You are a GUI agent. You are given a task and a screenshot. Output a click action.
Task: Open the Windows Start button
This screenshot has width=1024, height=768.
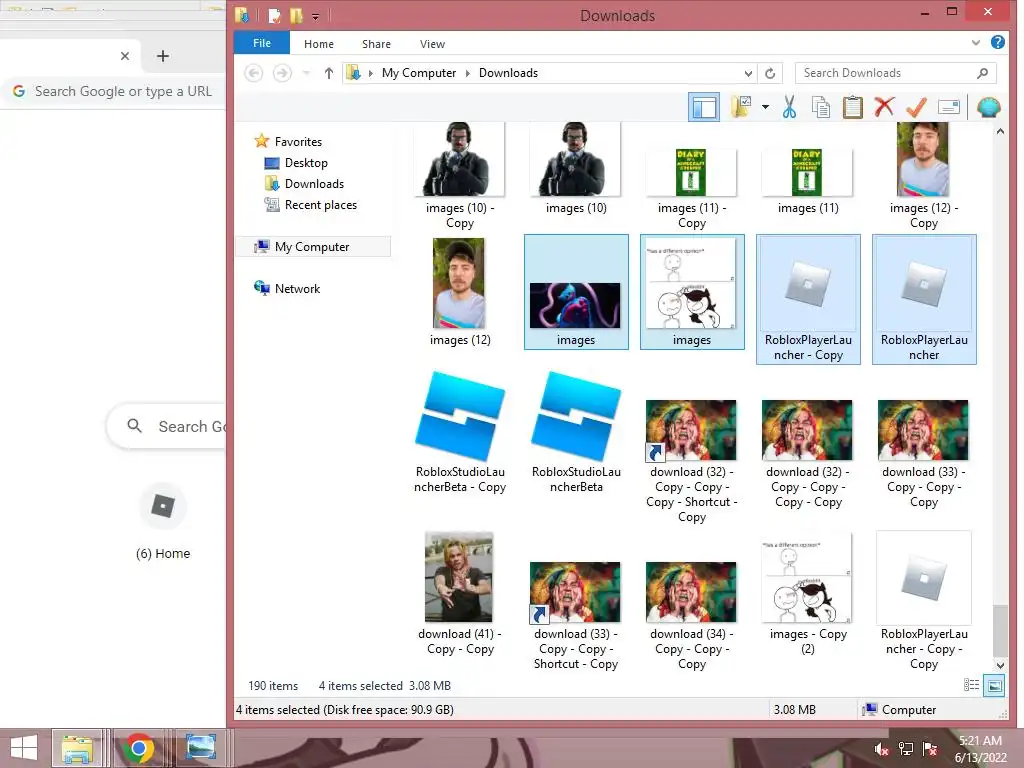tap(24, 748)
